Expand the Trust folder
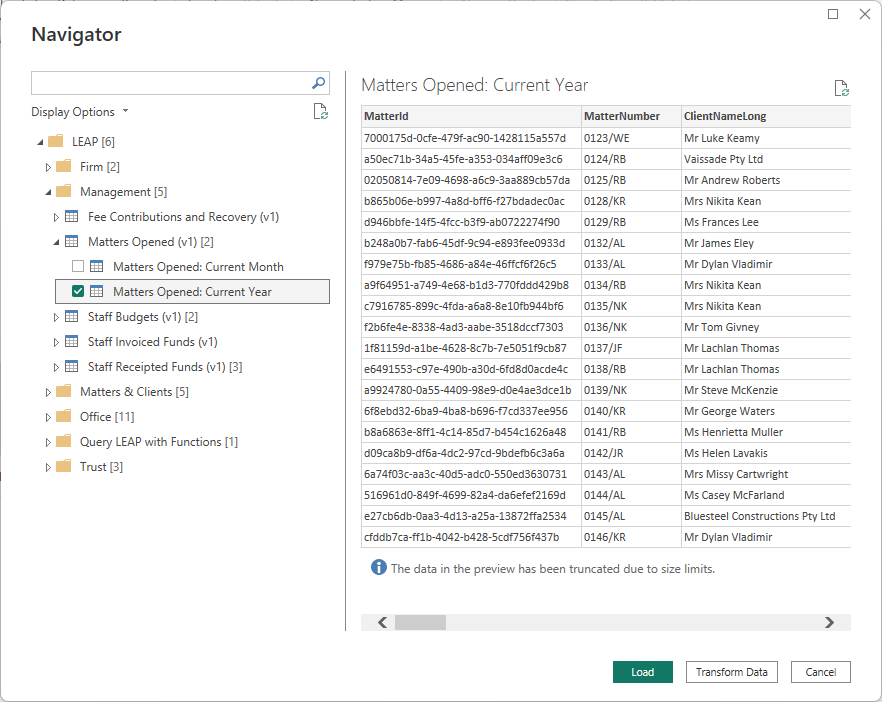This screenshot has width=882, height=702. [48, 466]
